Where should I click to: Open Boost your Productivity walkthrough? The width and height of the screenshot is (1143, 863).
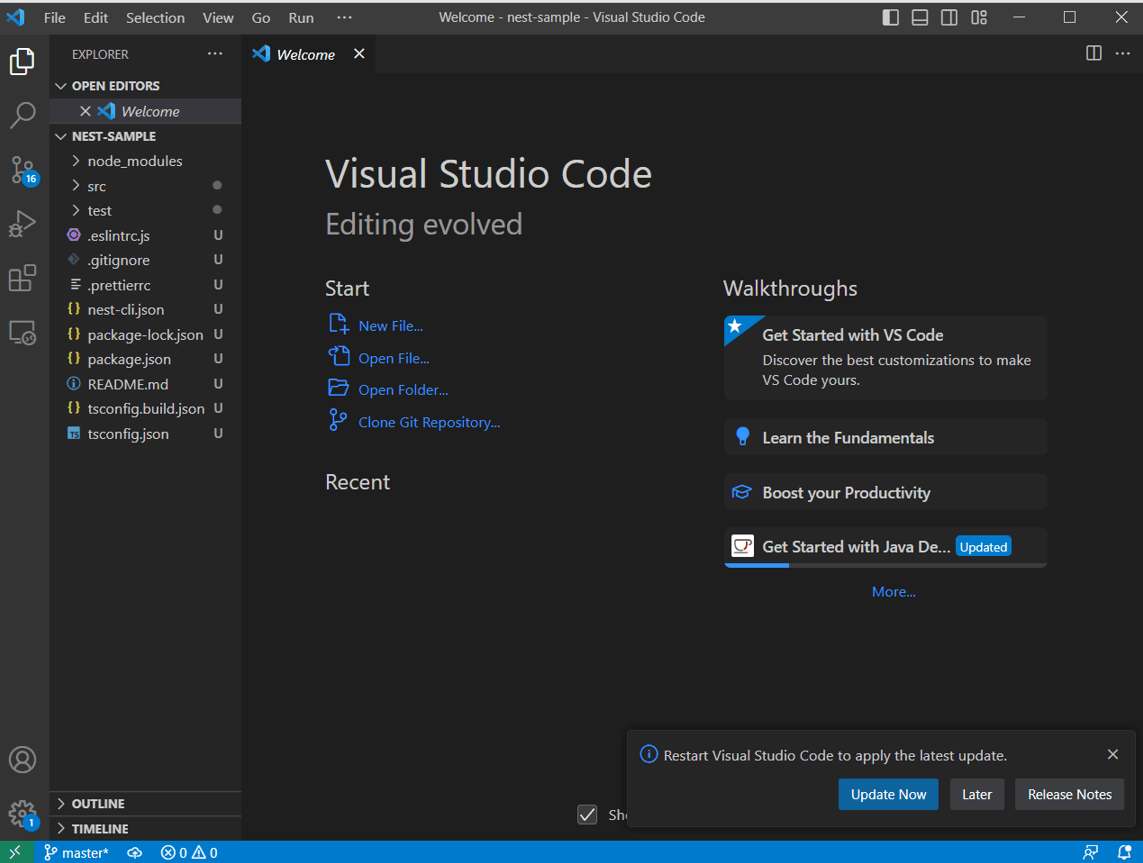pos(885,493)
